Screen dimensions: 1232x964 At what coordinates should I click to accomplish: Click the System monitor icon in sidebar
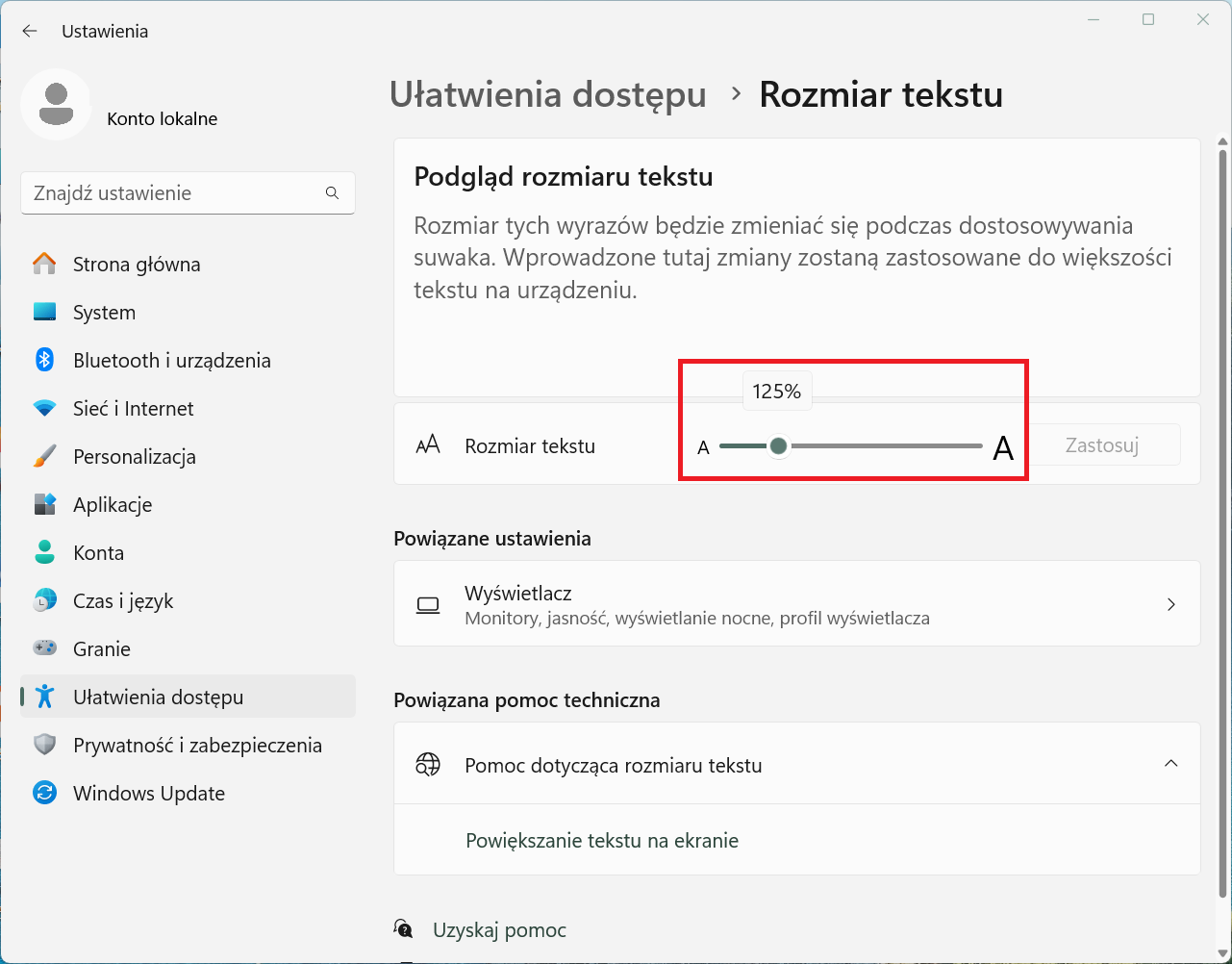click(44, 312)
